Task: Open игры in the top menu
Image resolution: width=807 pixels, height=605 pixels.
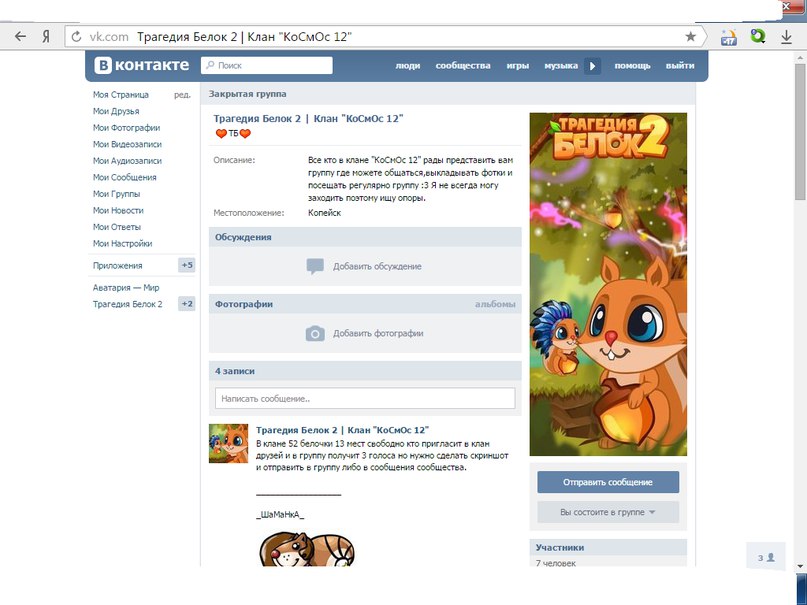Action: pos(517,66)
